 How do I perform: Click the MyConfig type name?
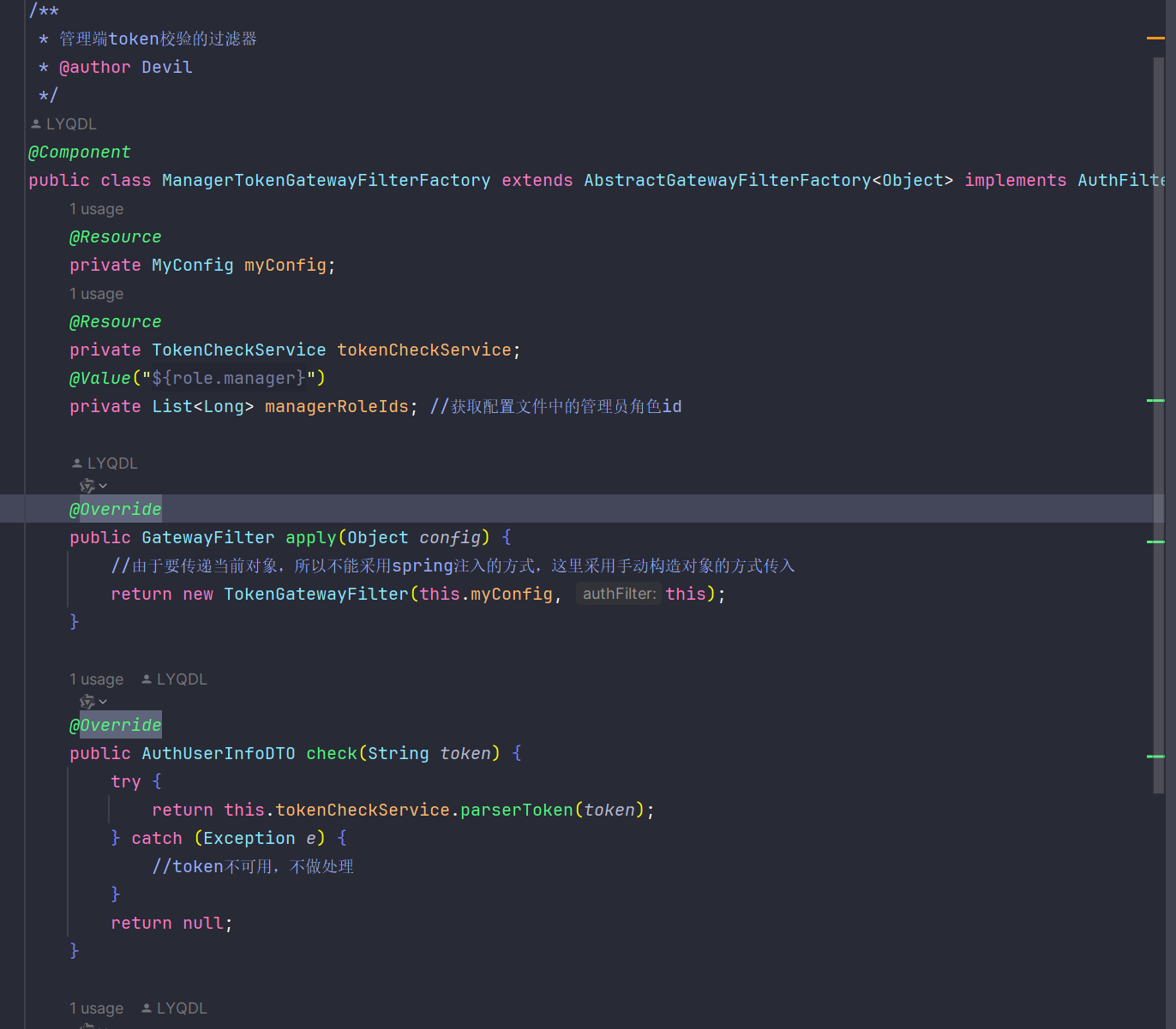click(x=193, y=266)
